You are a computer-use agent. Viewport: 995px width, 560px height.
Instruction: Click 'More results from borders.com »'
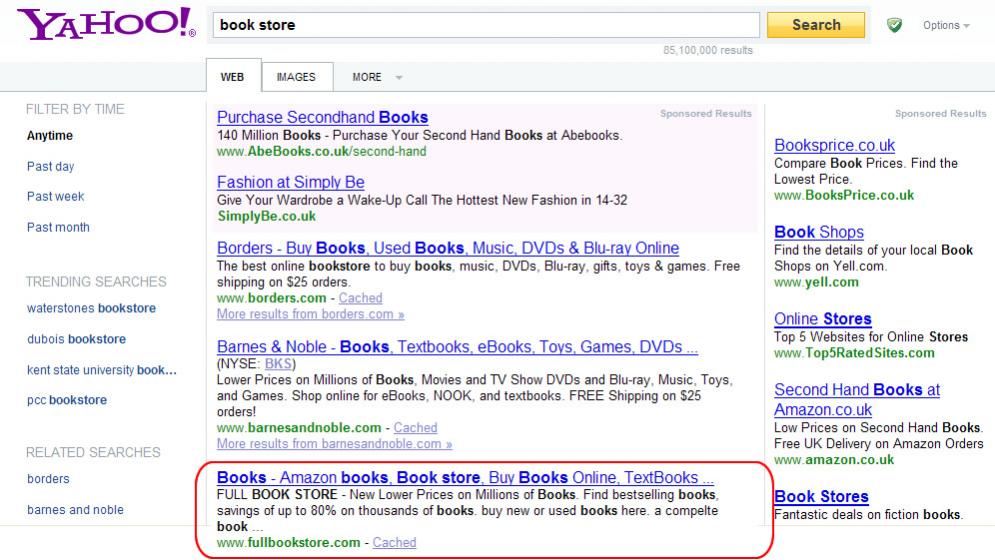[x=310, y=314]
